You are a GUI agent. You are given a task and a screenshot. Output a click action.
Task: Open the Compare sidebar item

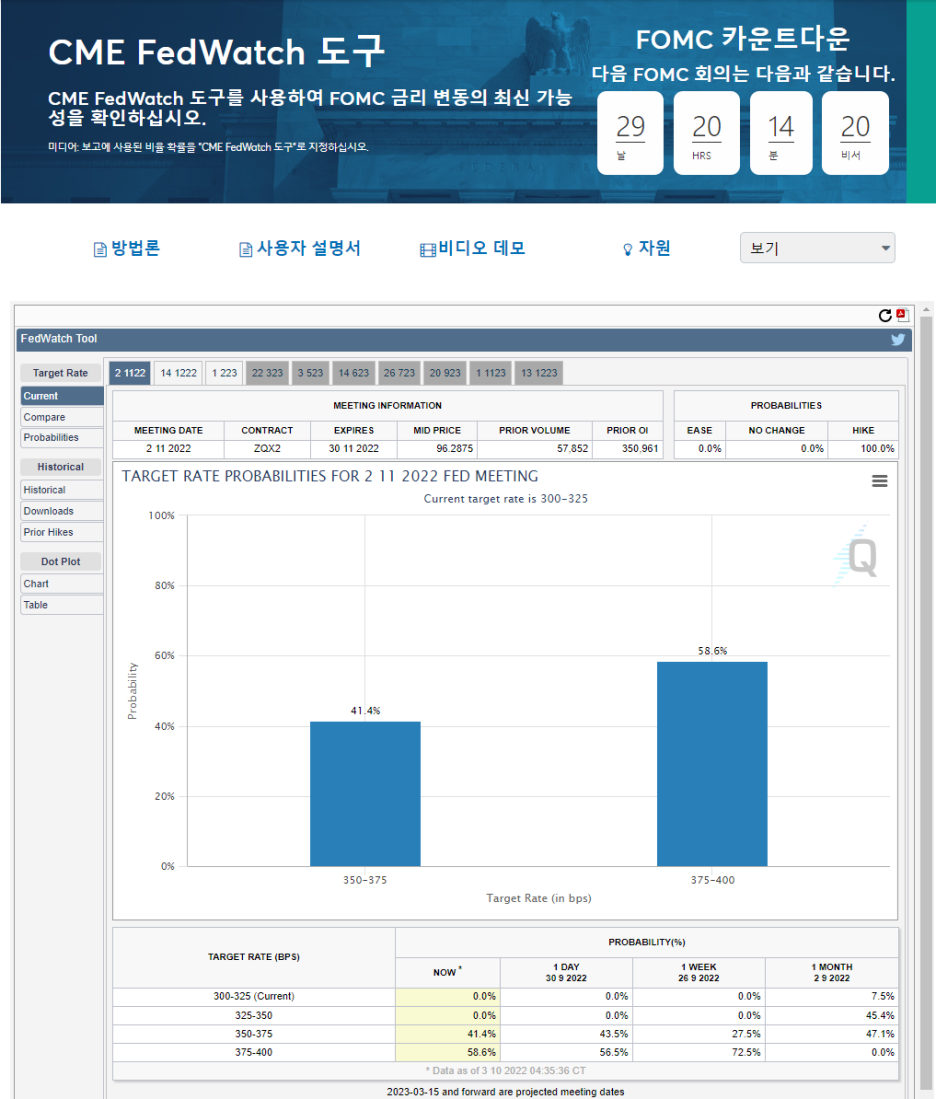62,417
